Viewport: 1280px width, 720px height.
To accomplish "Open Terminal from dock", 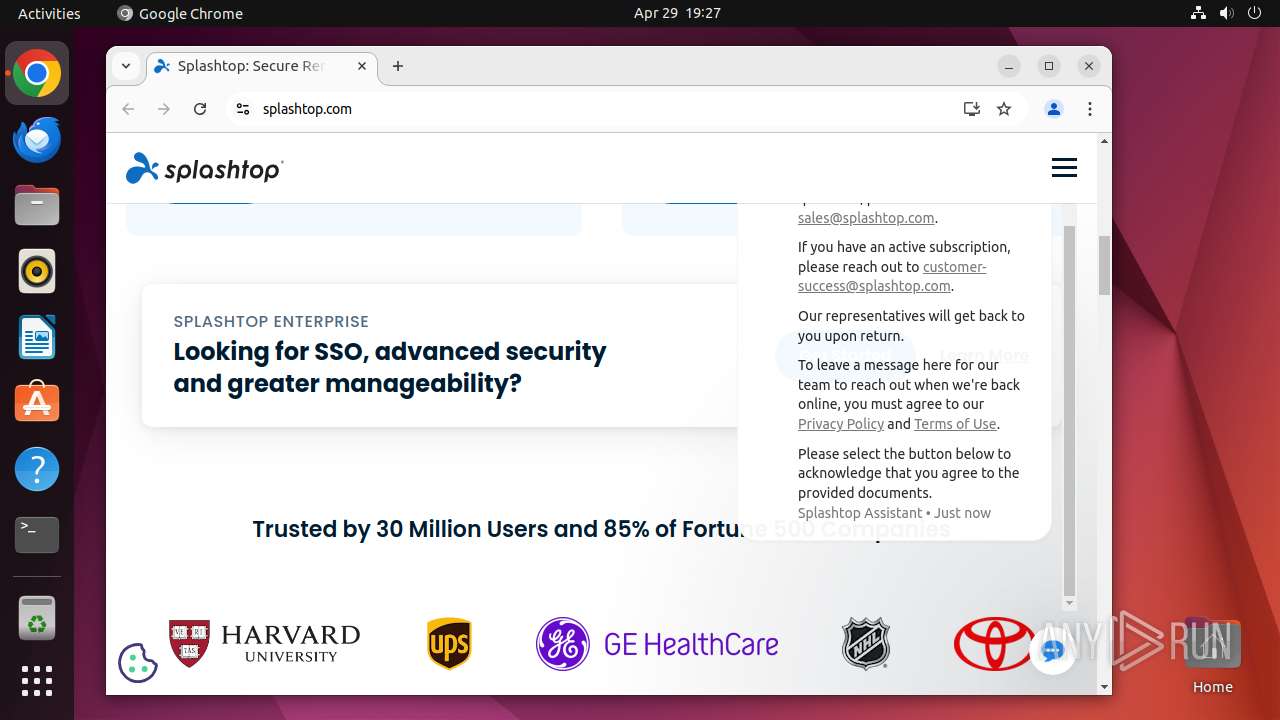I will tap(37, 535).
